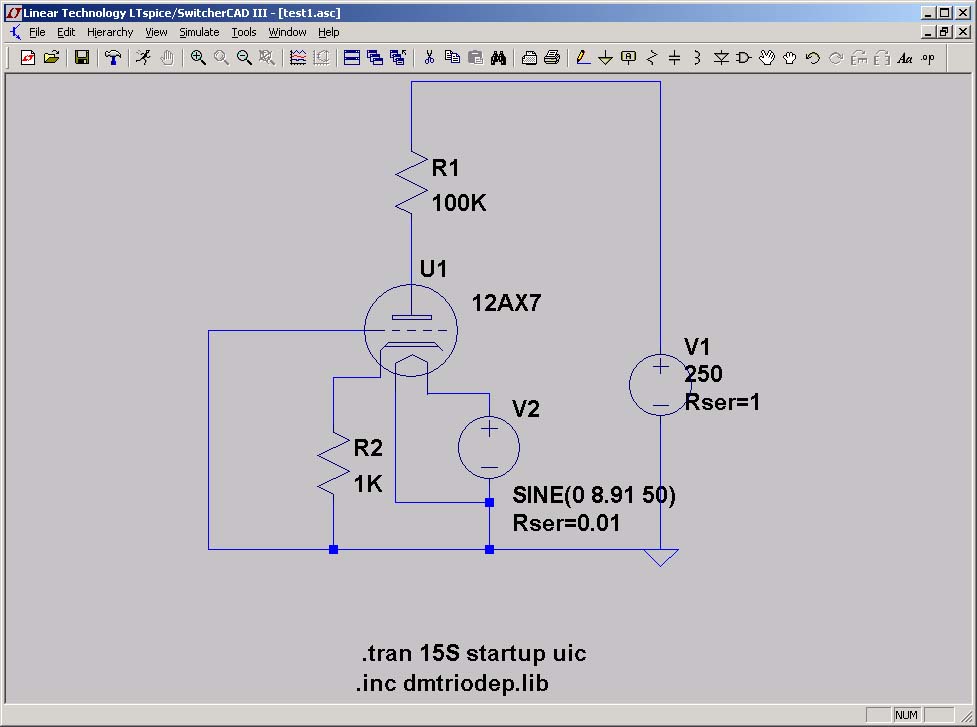This screenshot has width=977, height=727.
Task: Open the Hierarchy menu
Action: (x=110, y=32)
